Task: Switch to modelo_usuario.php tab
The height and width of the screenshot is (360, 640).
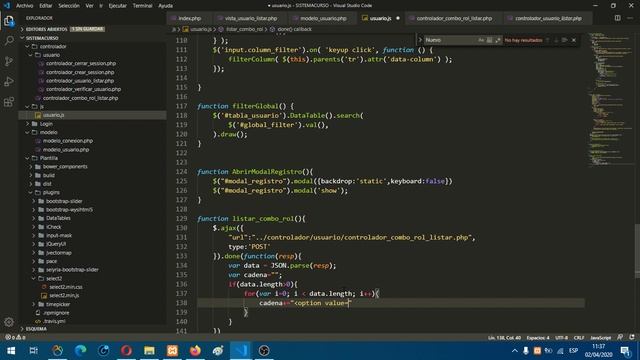Action: click(x=323, y=18)
